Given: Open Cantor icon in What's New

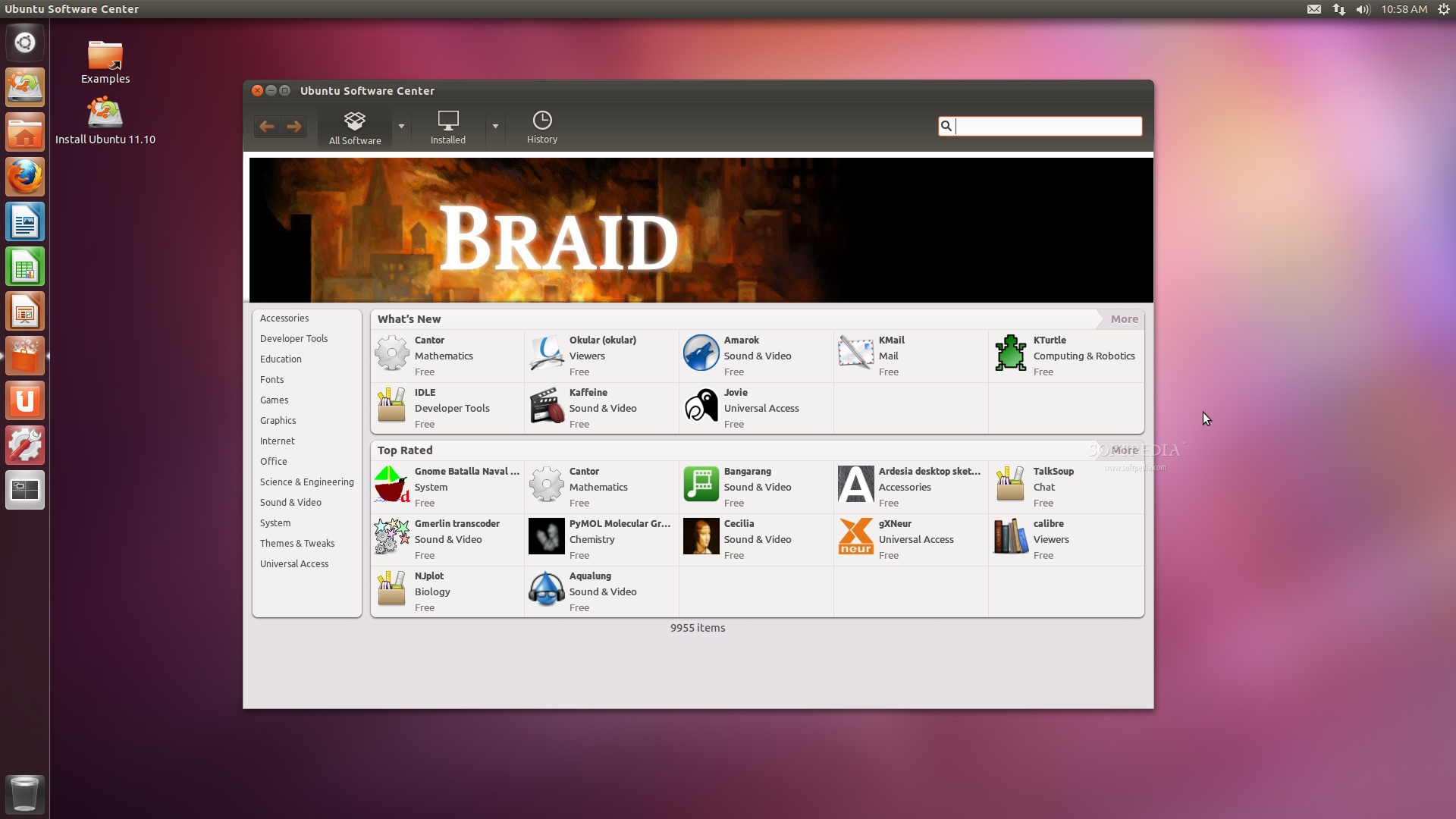Looking at the screenshot, I should pyautogui.click(x=392, y=353).
